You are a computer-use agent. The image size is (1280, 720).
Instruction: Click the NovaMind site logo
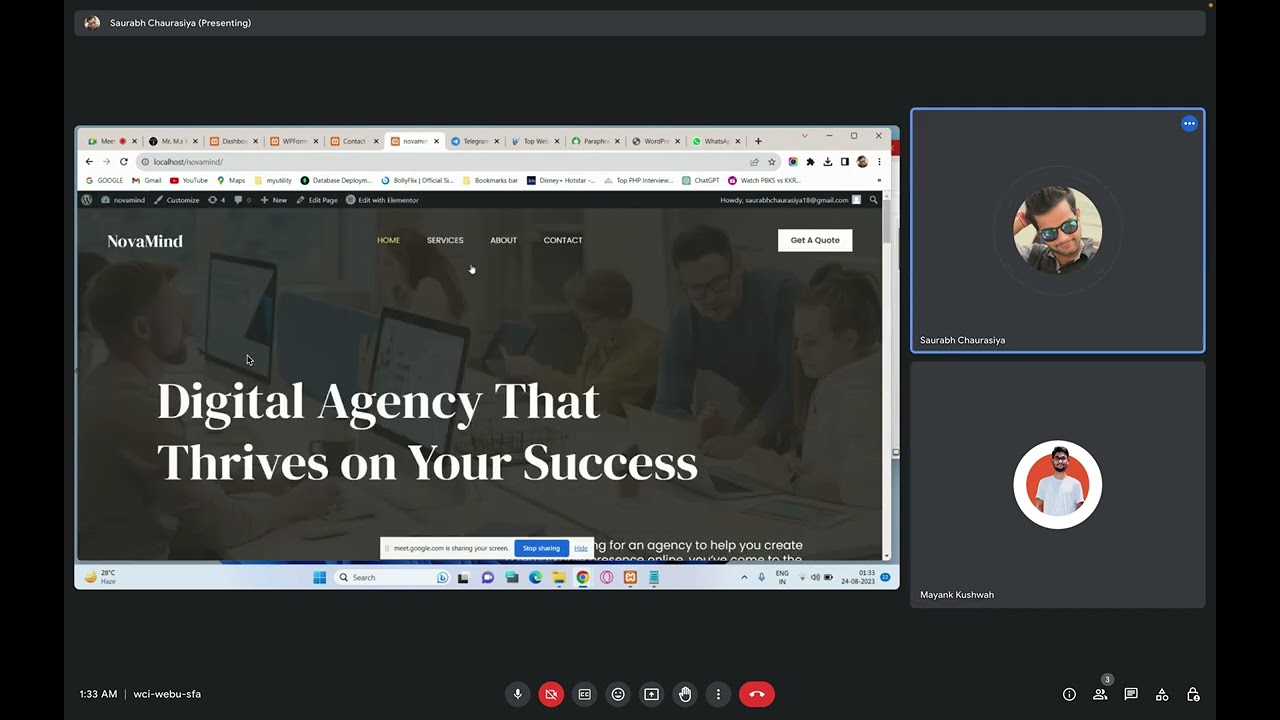[x=145, y=241]
